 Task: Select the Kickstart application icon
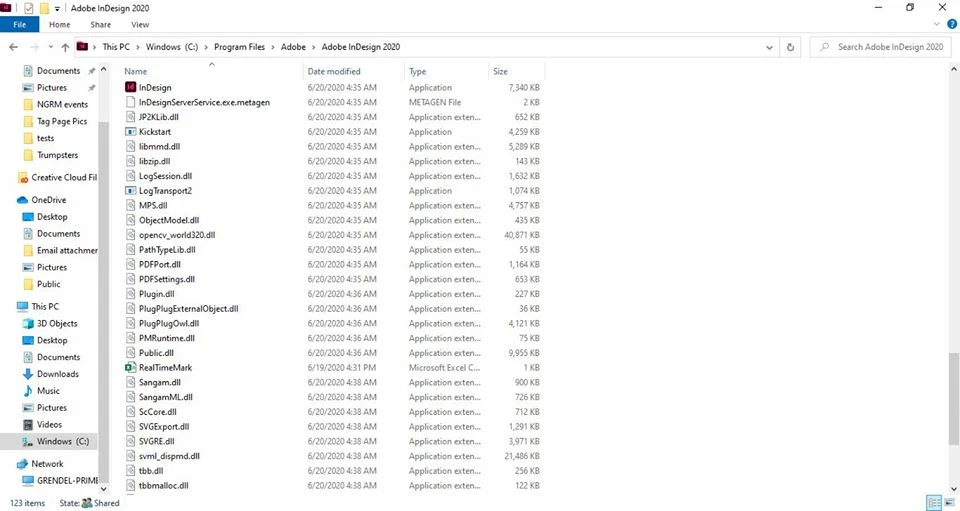coord(130,132)
